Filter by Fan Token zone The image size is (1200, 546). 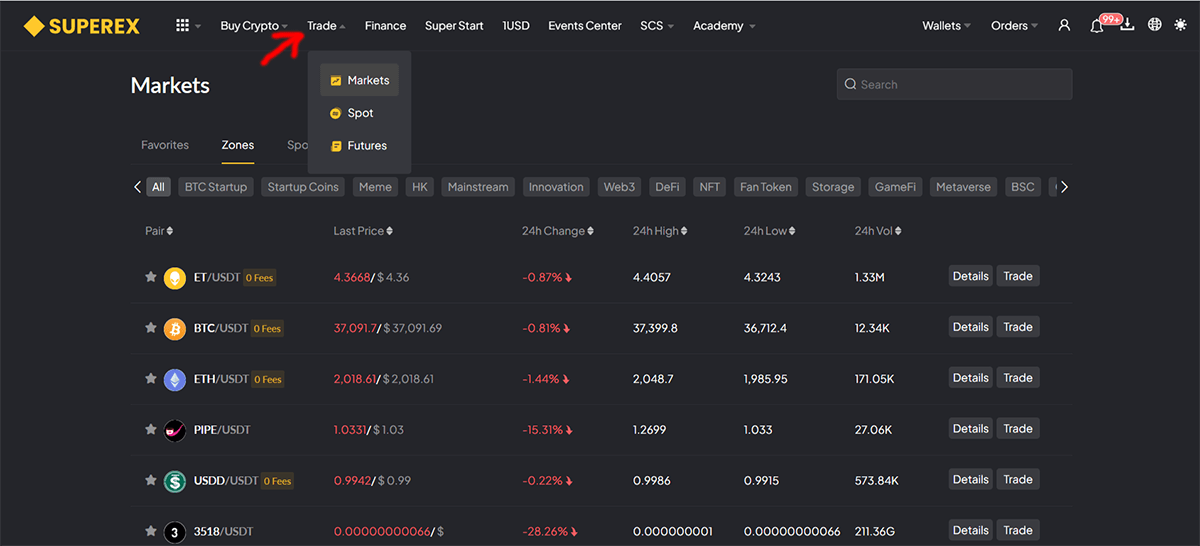(x=765, y=187)
